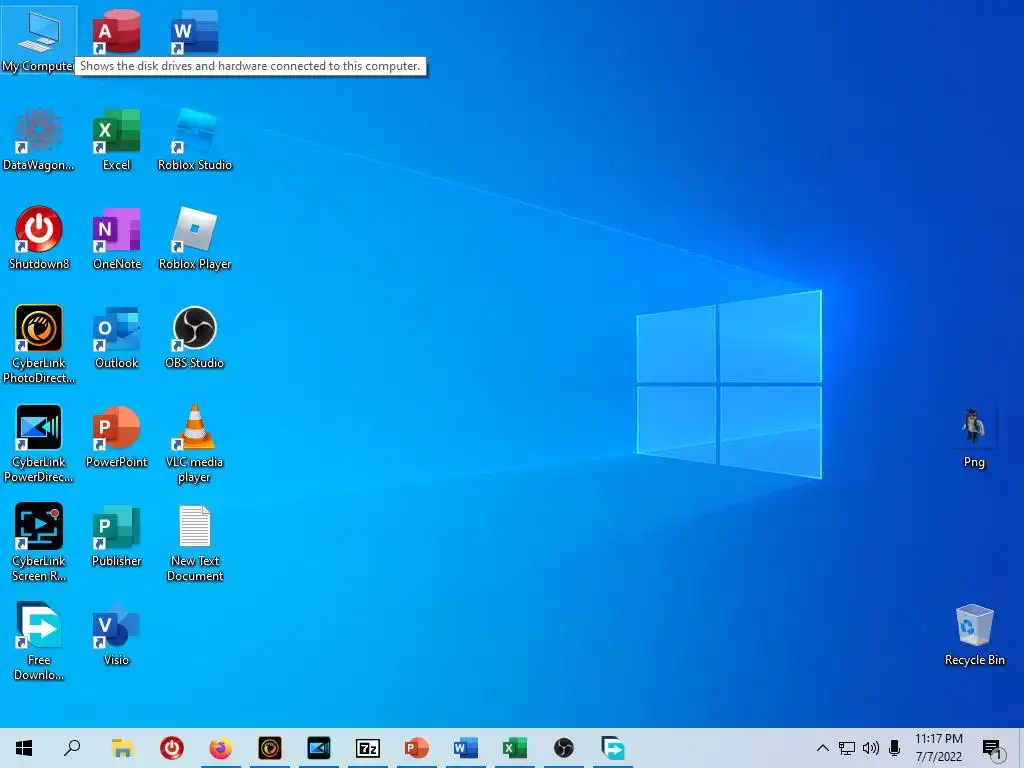This screenshot has height=768, width=1024.
Task: Switch to OBS Studio in the taskbar
Action: (x=564, y=748)
